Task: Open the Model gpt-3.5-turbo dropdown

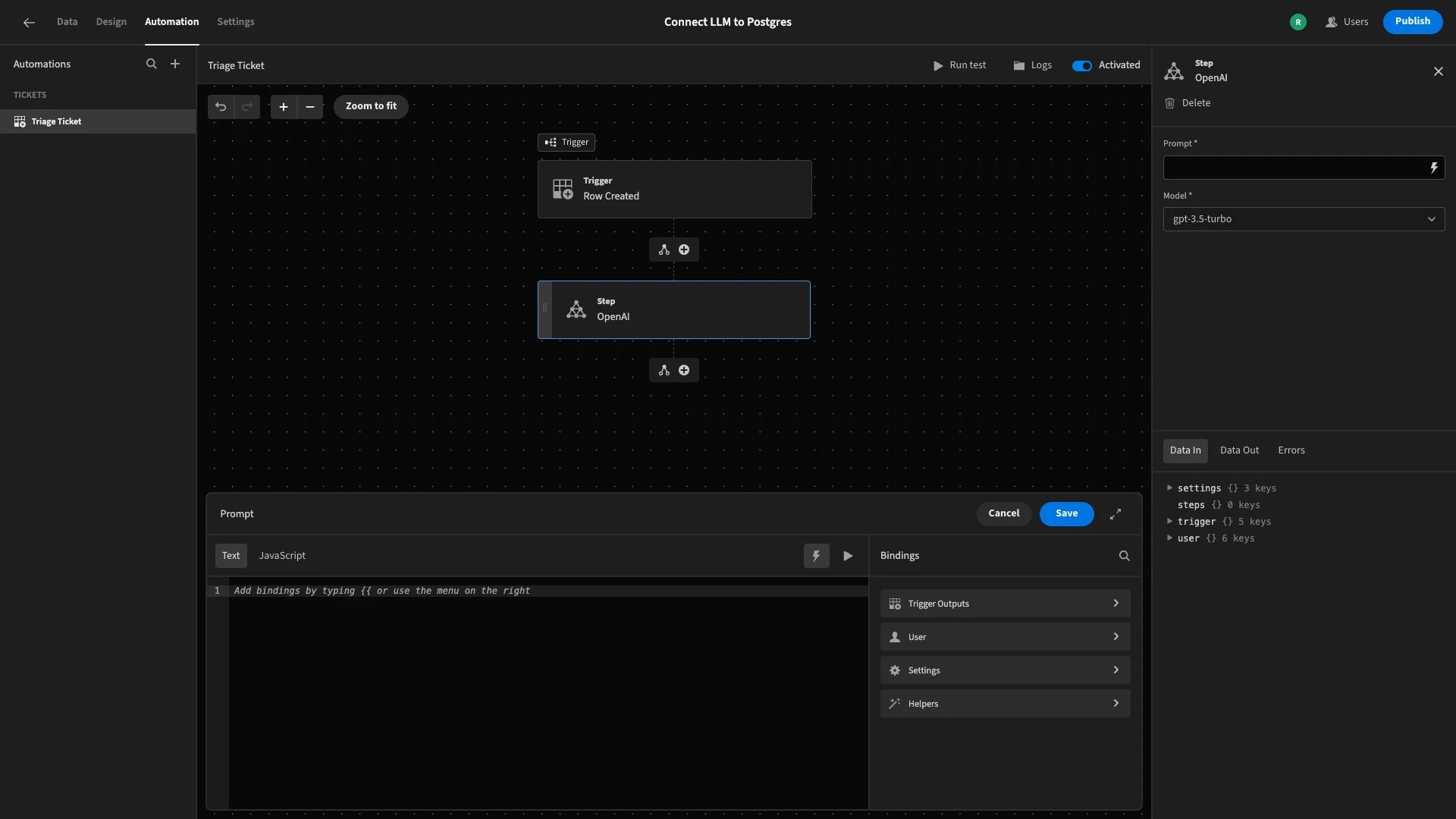Action: pyautogui.click(x=1304, y=219)
